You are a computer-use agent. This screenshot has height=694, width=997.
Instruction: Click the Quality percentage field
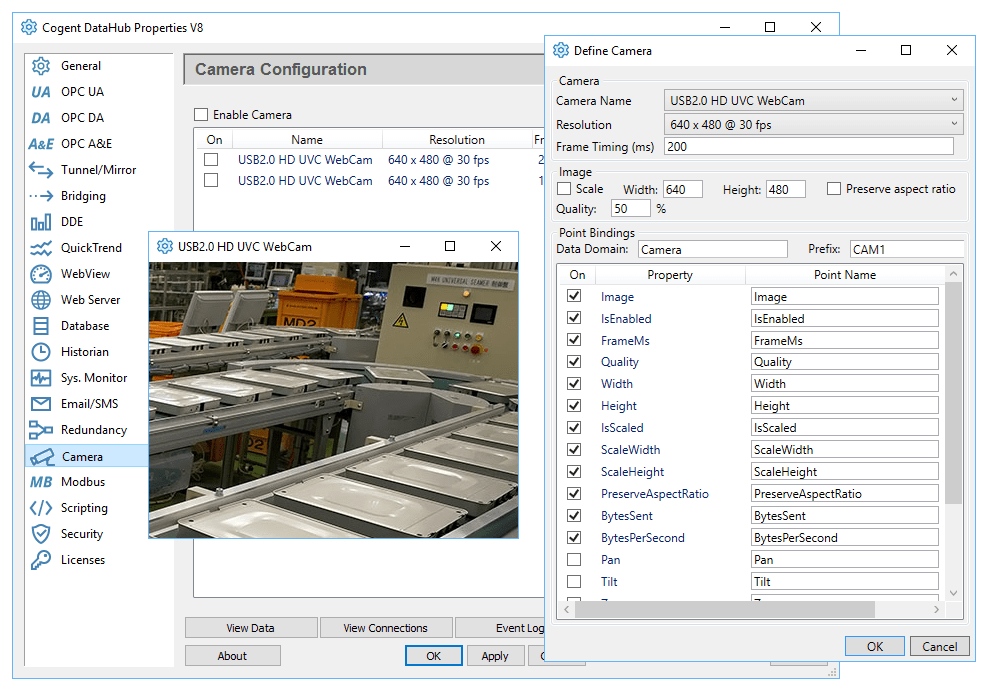631,208
